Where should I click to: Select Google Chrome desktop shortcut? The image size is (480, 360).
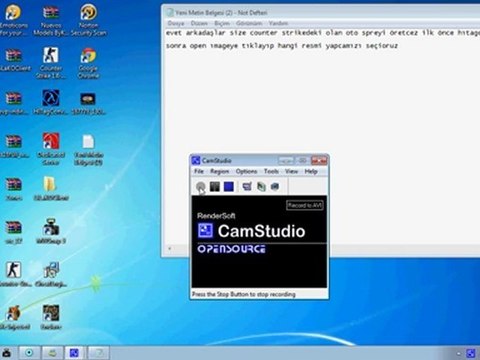[x=88, y=63]
